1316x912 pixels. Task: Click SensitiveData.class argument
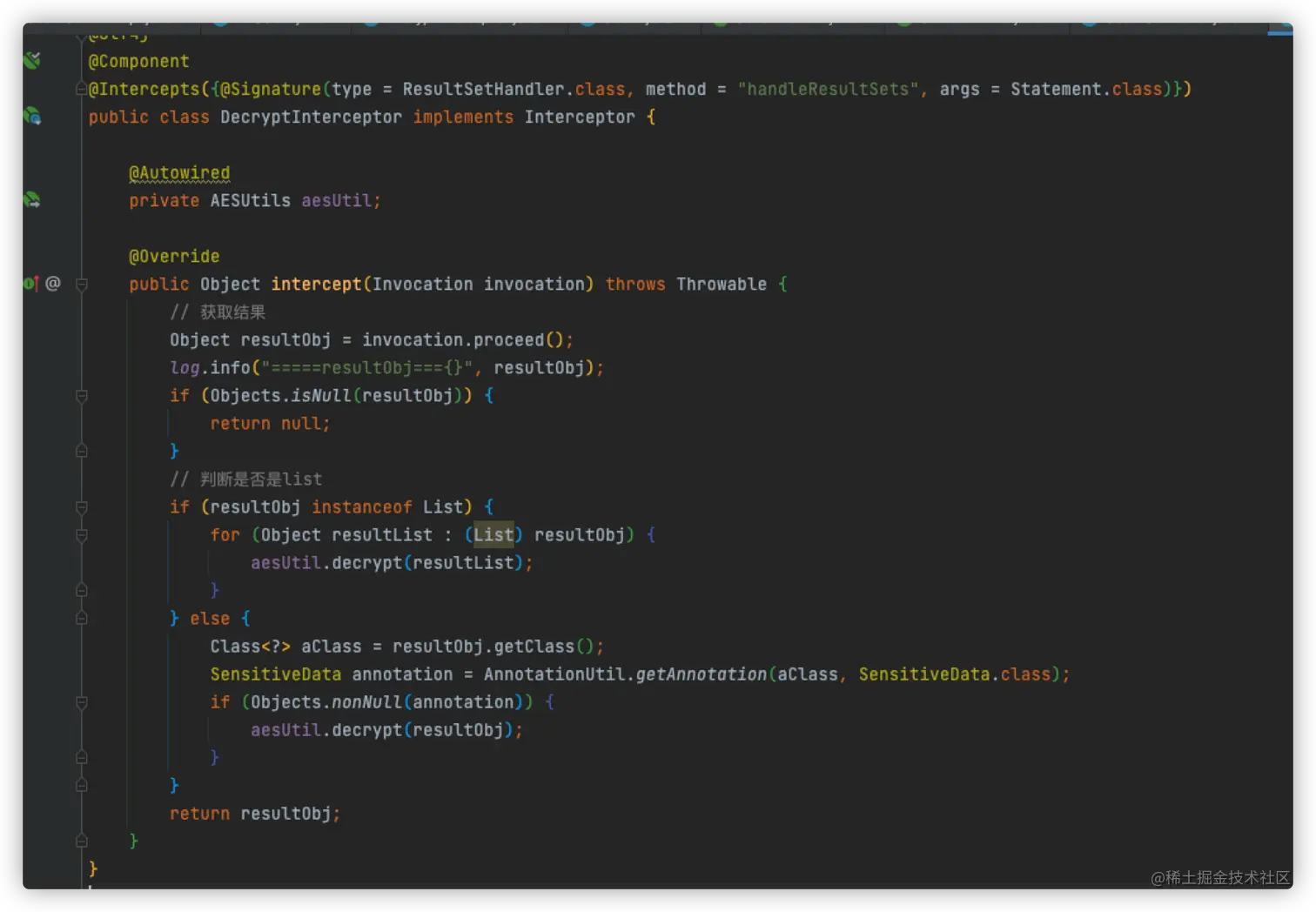tap(955, 674)
